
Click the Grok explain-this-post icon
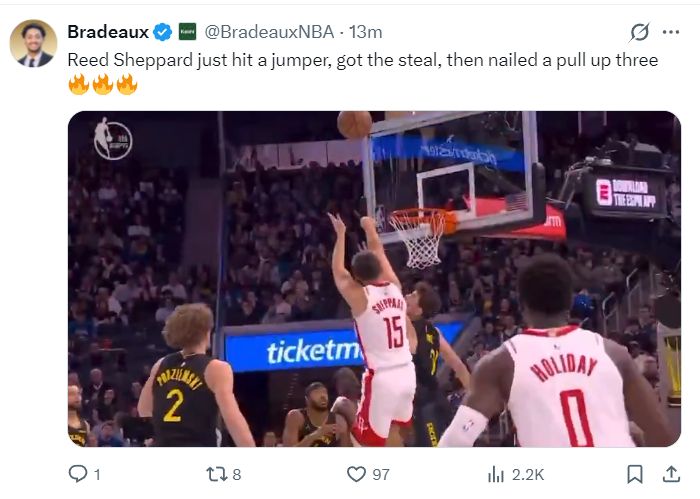(x=639, y=32)
